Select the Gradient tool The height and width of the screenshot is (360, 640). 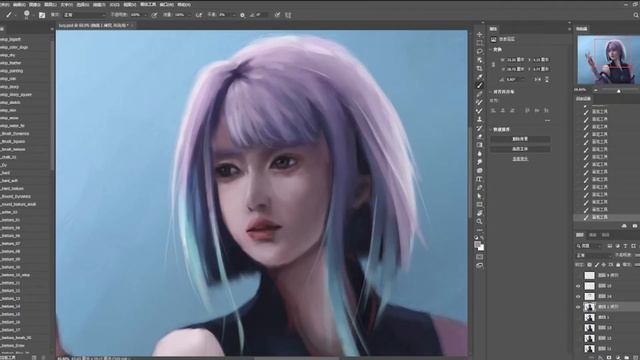coord(480,145)
